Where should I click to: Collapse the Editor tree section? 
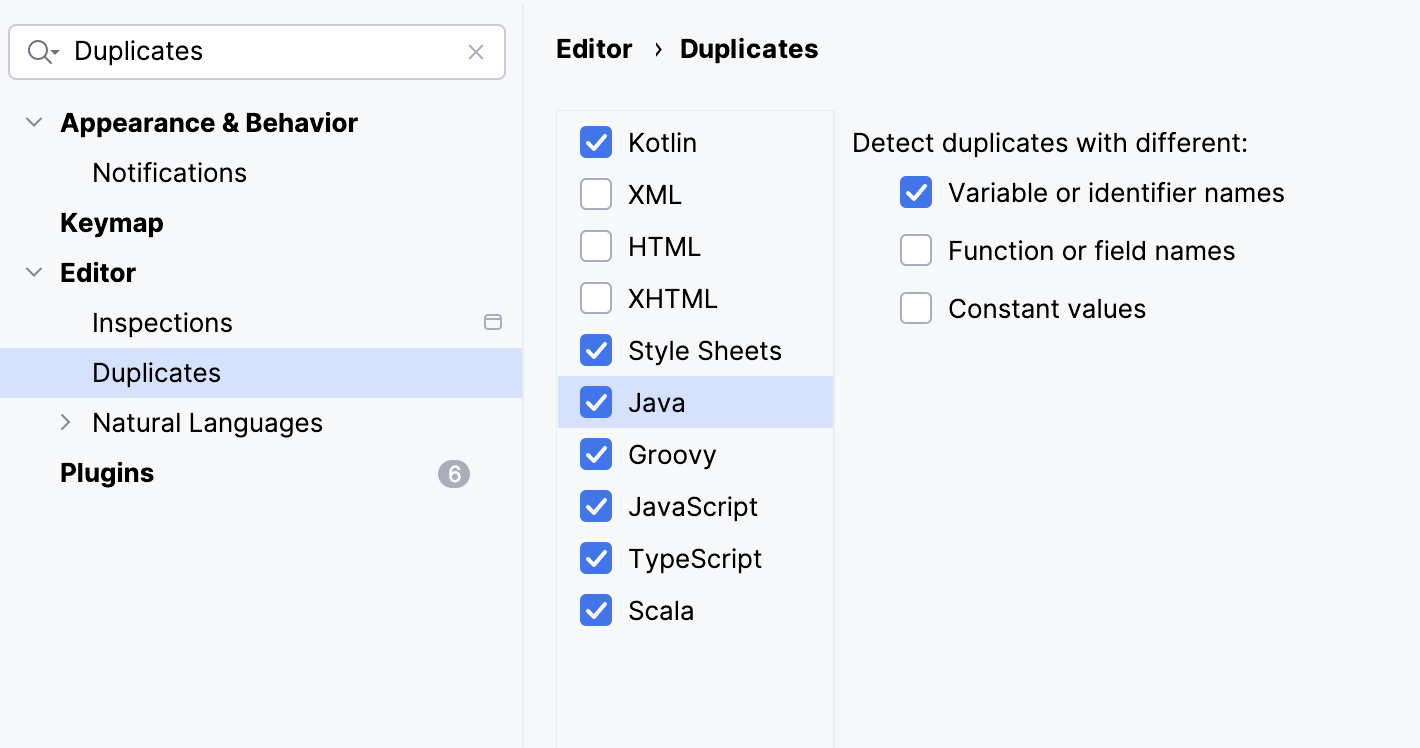point(34,273)
